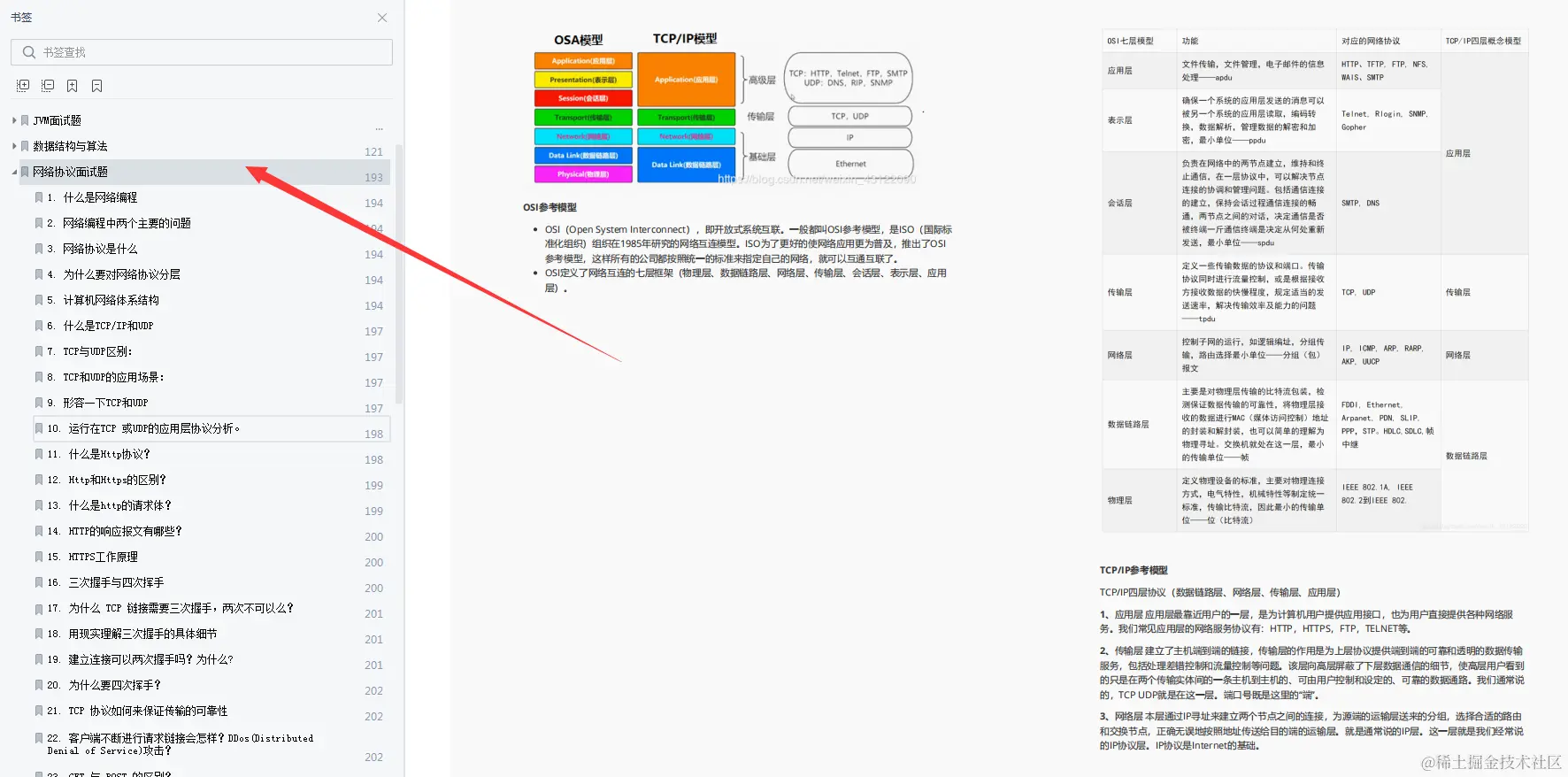Image resolution: width=1568 pixels, height=777 pixels.
Task: Open bookmark 21. TCP协议如何保证传输的可靠性
Action: click(138, 711)
